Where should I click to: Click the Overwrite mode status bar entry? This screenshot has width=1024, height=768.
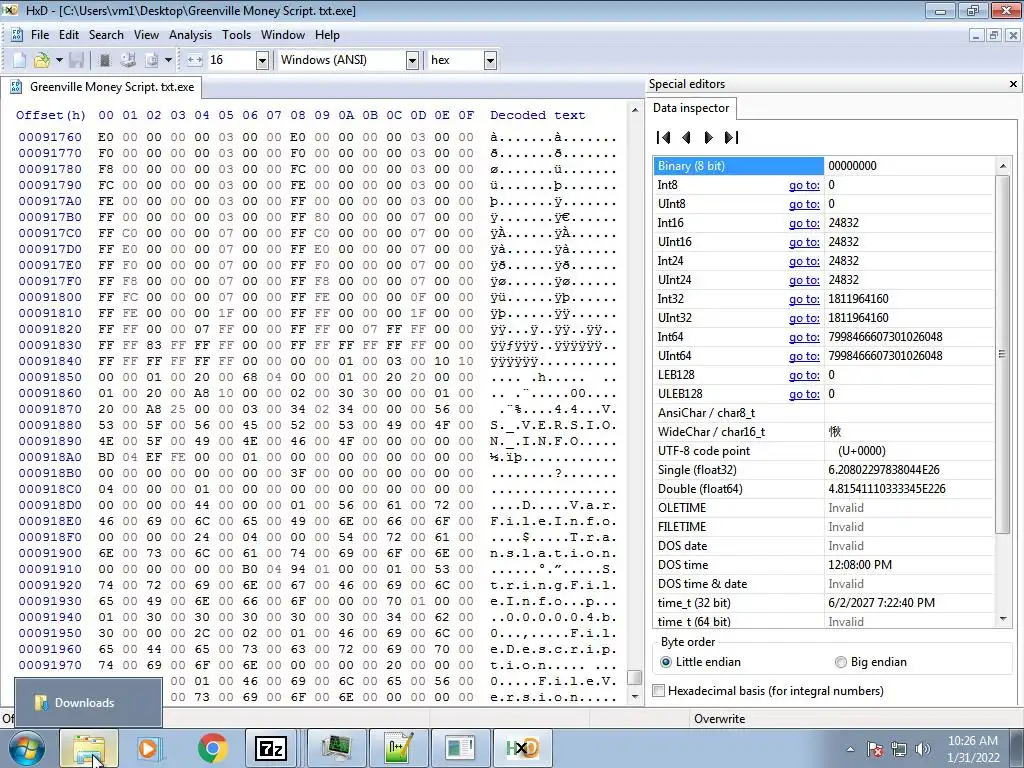coord(719,718)
